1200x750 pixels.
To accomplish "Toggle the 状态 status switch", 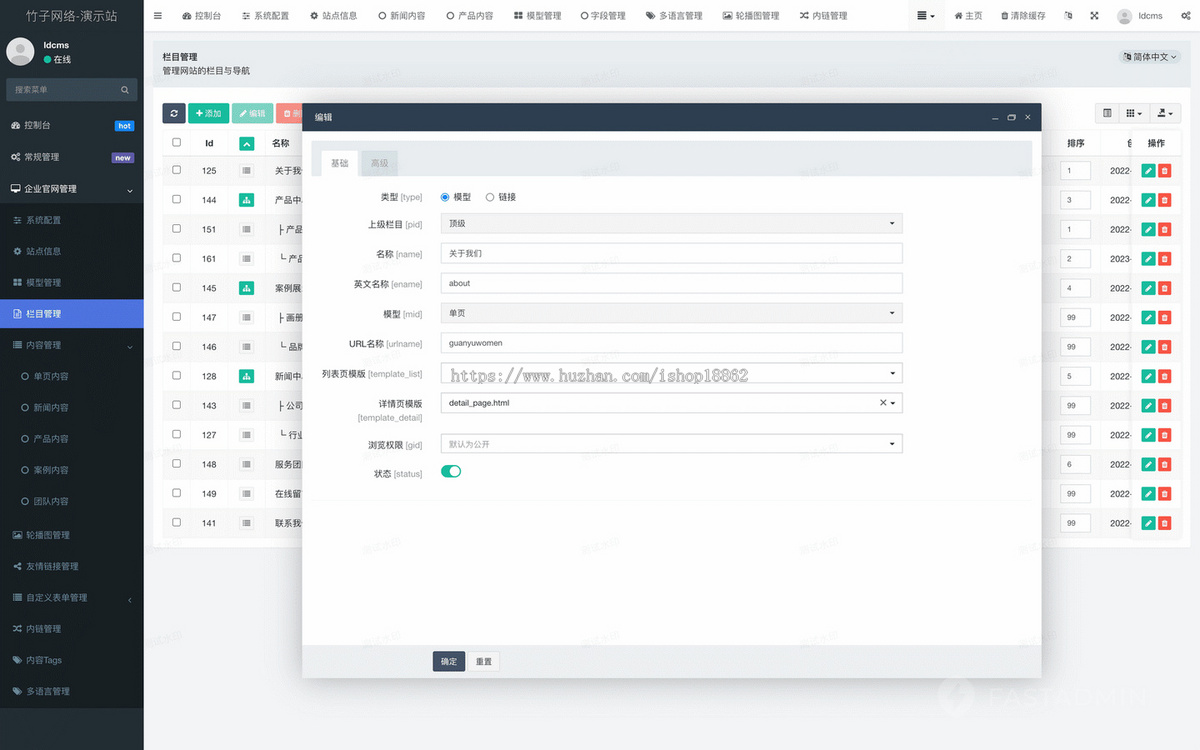I will (451, 471).
